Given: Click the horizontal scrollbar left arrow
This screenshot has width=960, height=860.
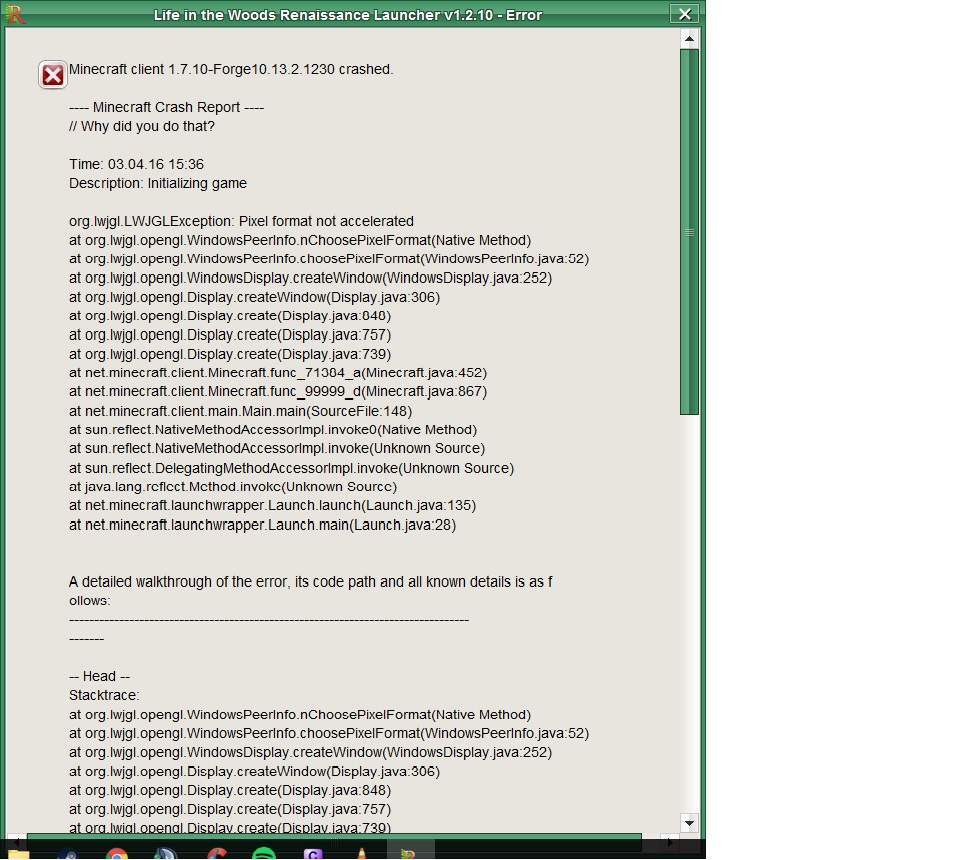Looking at the screenshot, I should point(16,842).
